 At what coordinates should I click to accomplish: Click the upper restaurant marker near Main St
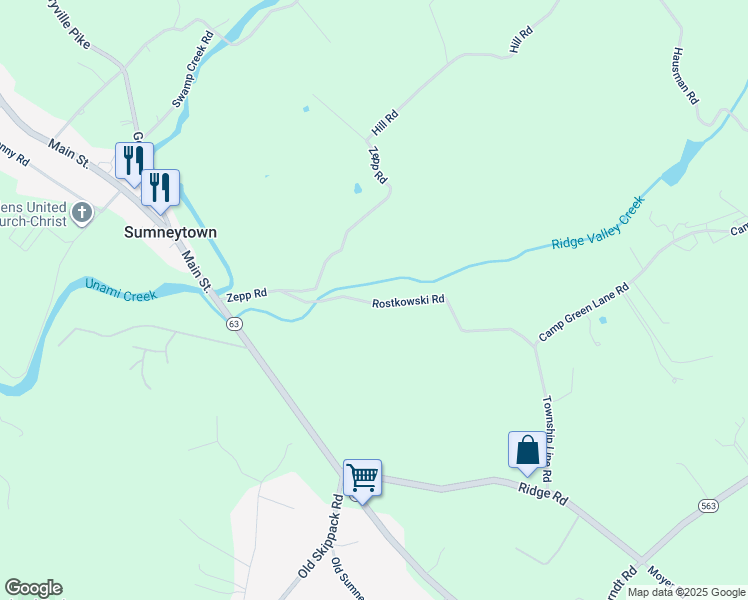[134, 161]
